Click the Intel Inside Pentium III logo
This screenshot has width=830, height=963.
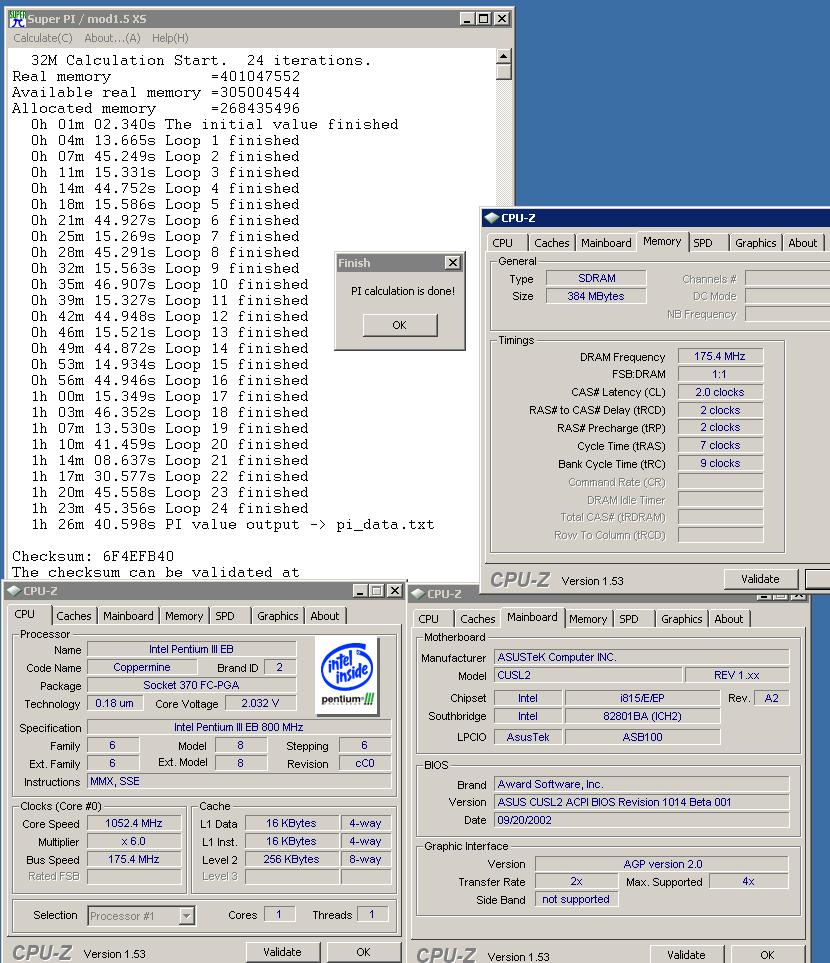click(347, 676)
